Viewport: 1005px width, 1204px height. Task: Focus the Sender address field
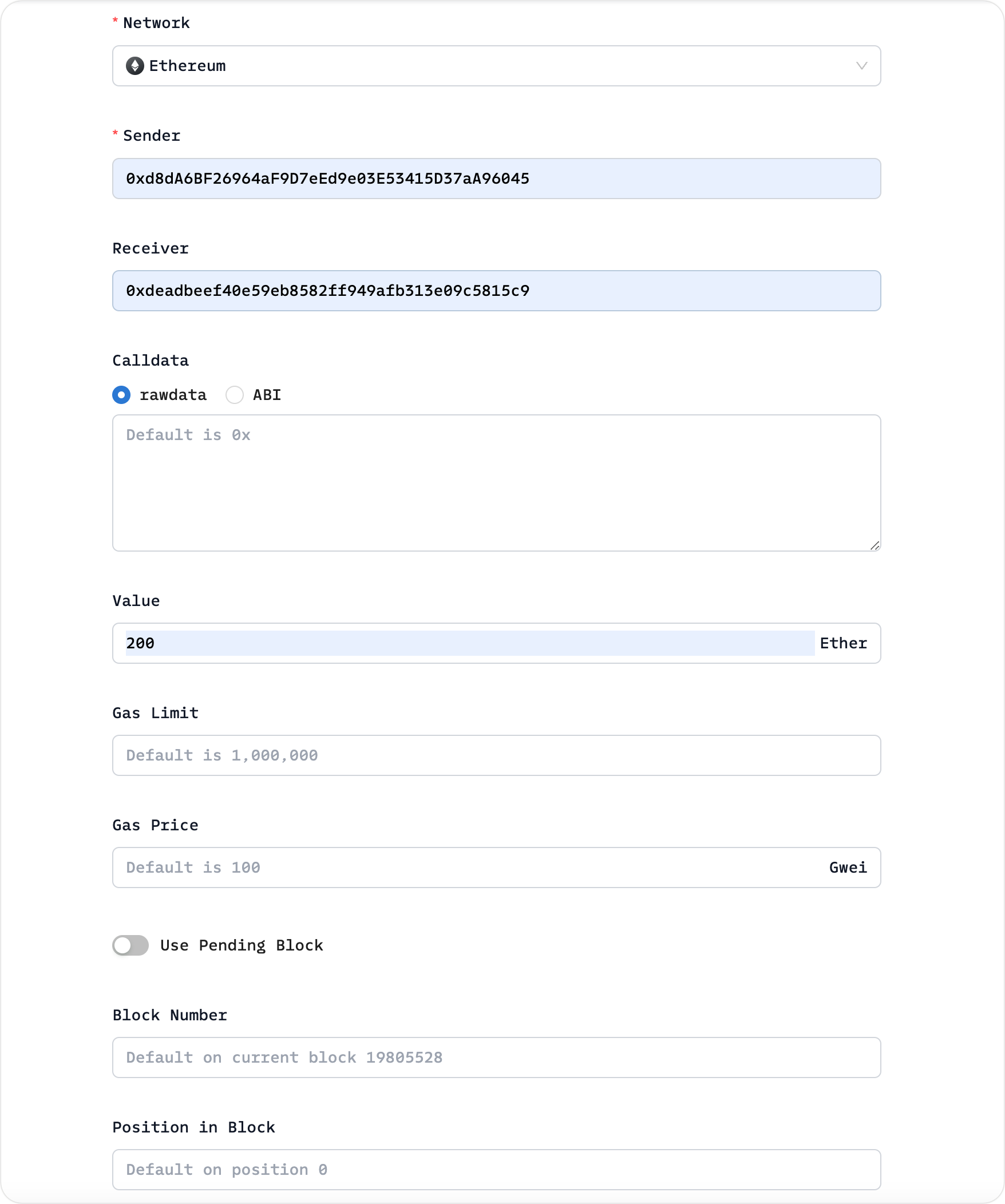(x=496, y=179)
